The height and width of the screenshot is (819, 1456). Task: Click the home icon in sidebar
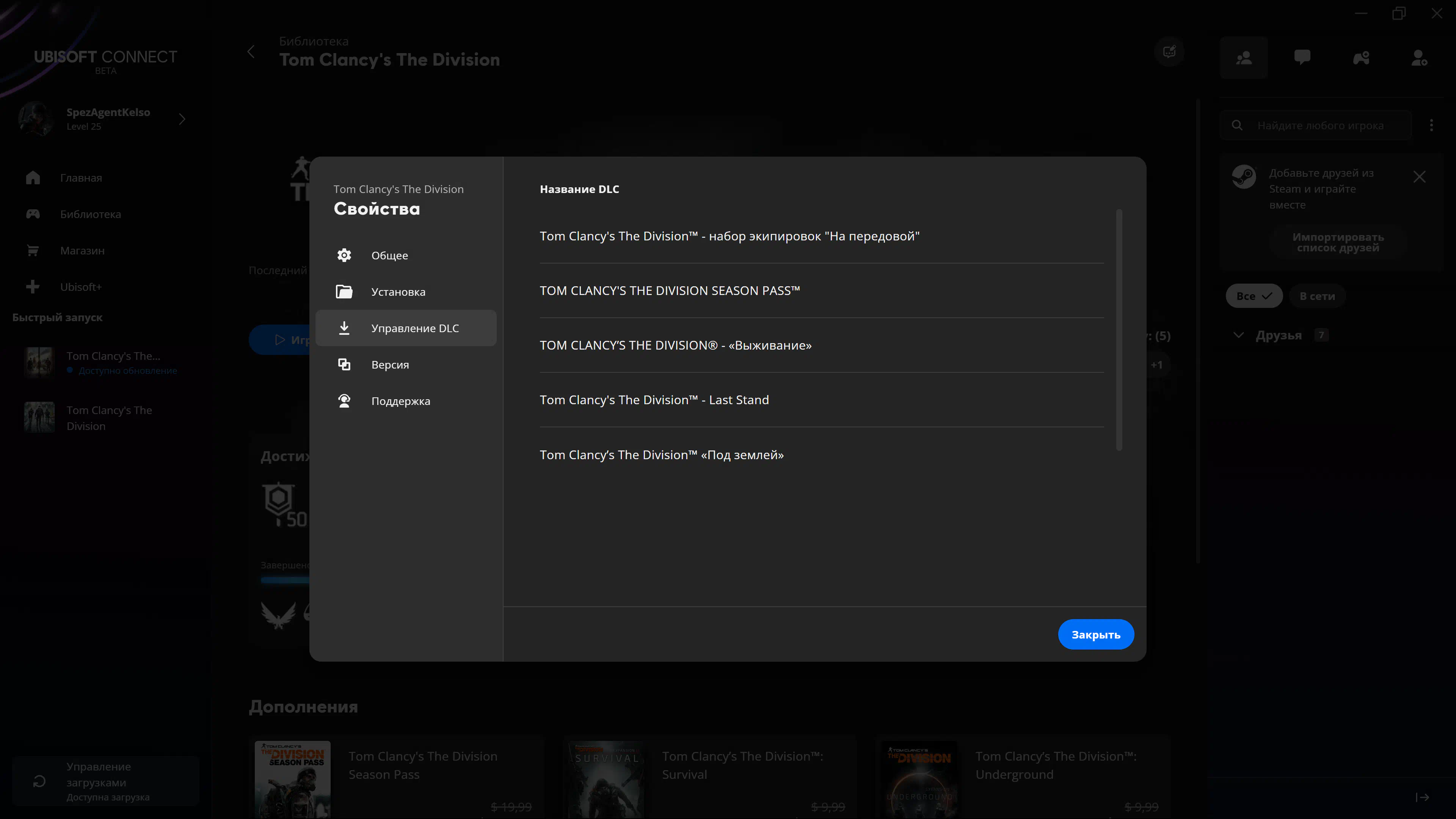click(33, 177)
